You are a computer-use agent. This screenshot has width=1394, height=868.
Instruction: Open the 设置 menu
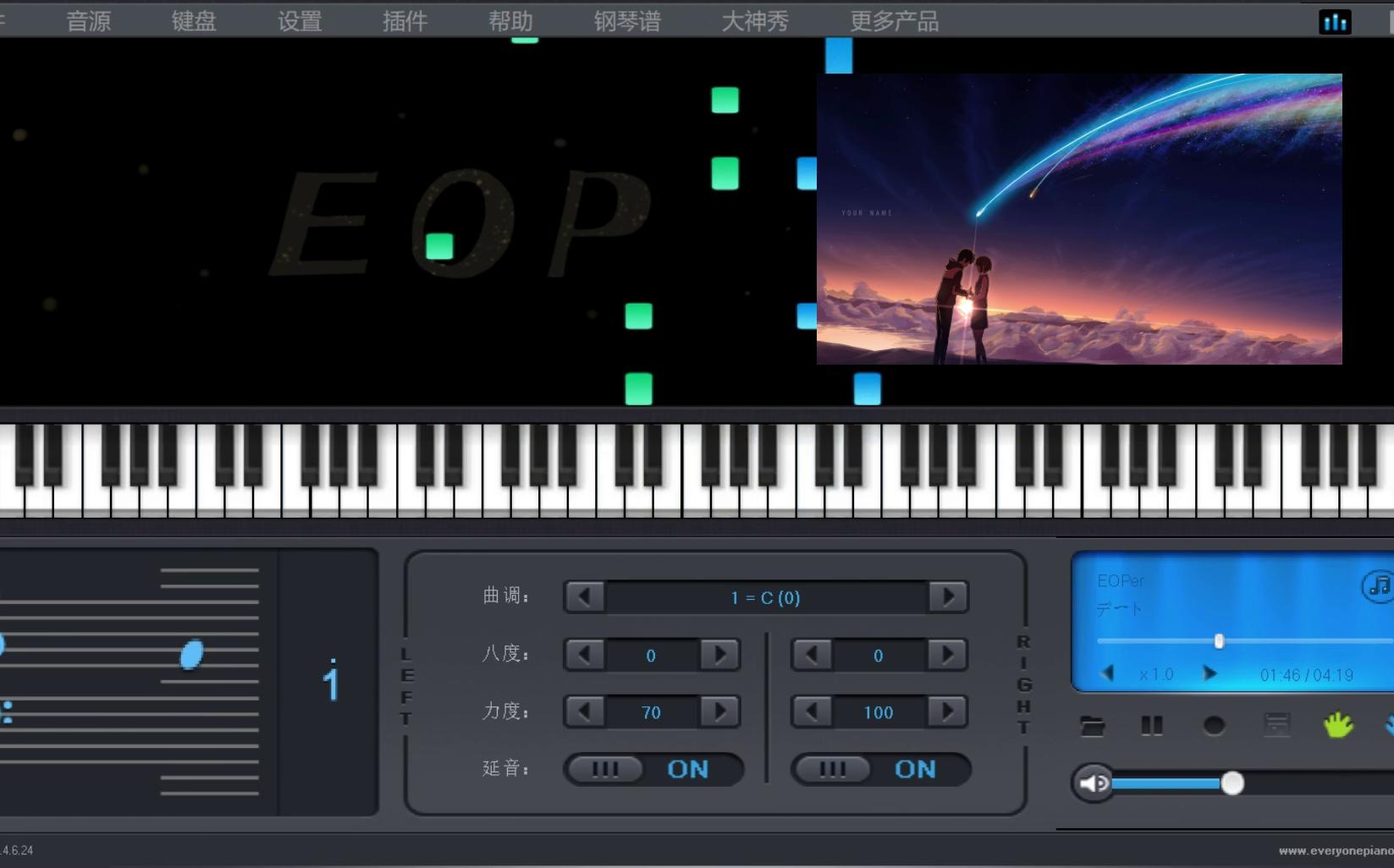pyautogui.click(x=300, y=21)
